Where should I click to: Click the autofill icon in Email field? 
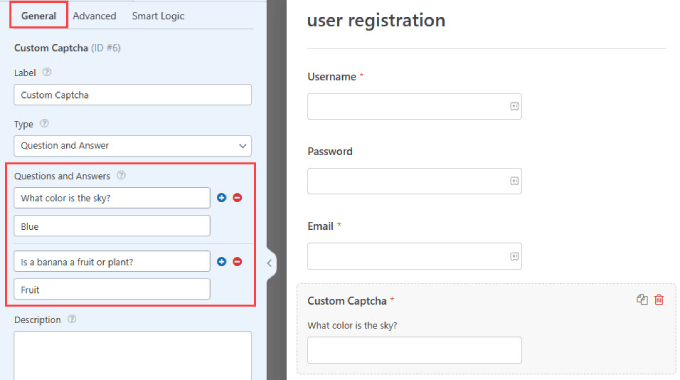click(x=514, y=256)
